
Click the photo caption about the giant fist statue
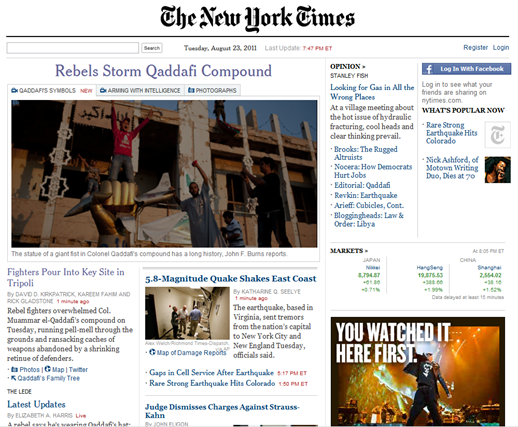[149, 254]
